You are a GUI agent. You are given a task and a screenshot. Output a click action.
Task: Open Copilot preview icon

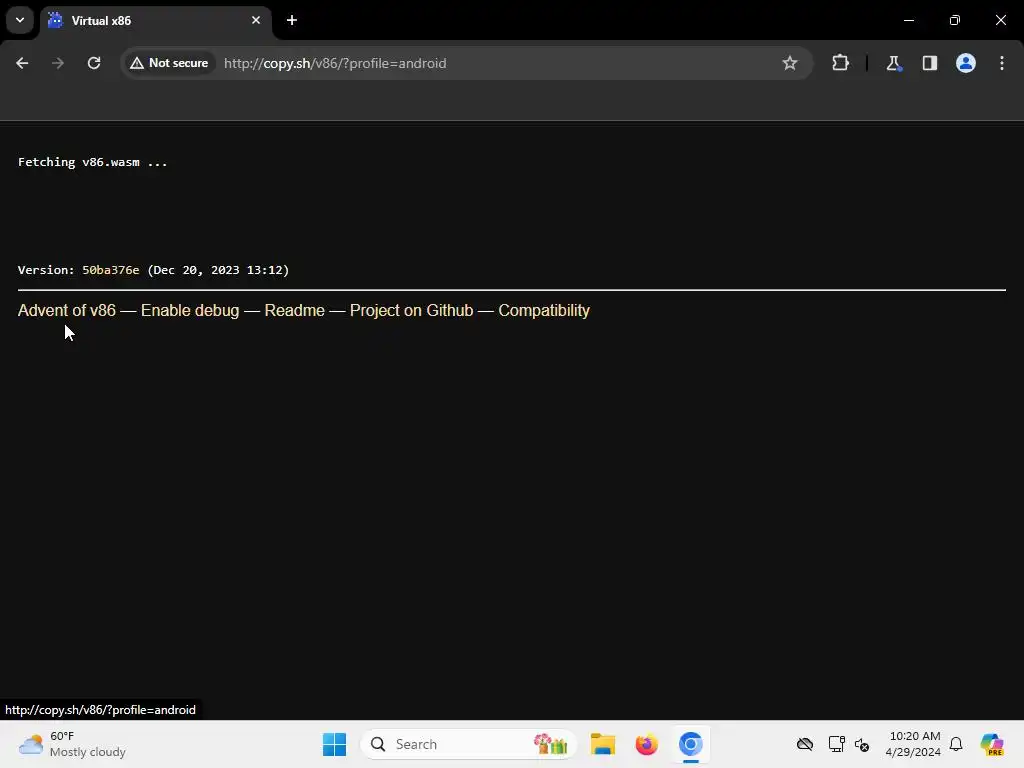click(x=992, y=744)
